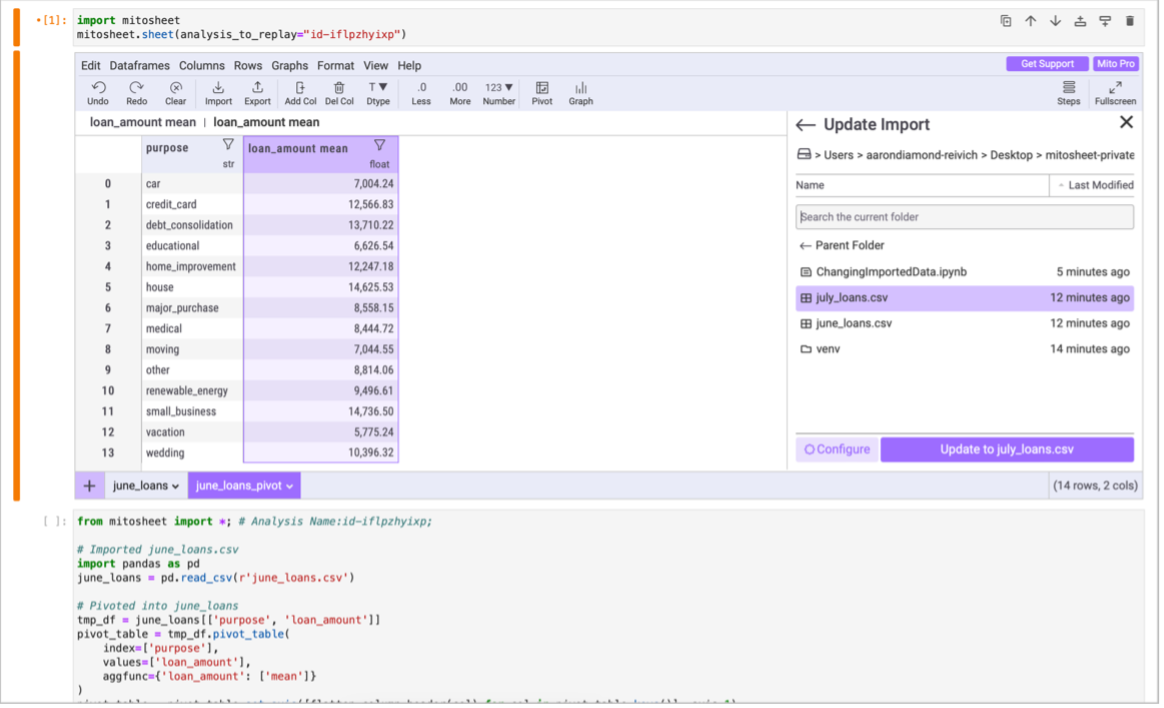
Task: Open the Pivot table tool
Action: pos(542,88)
